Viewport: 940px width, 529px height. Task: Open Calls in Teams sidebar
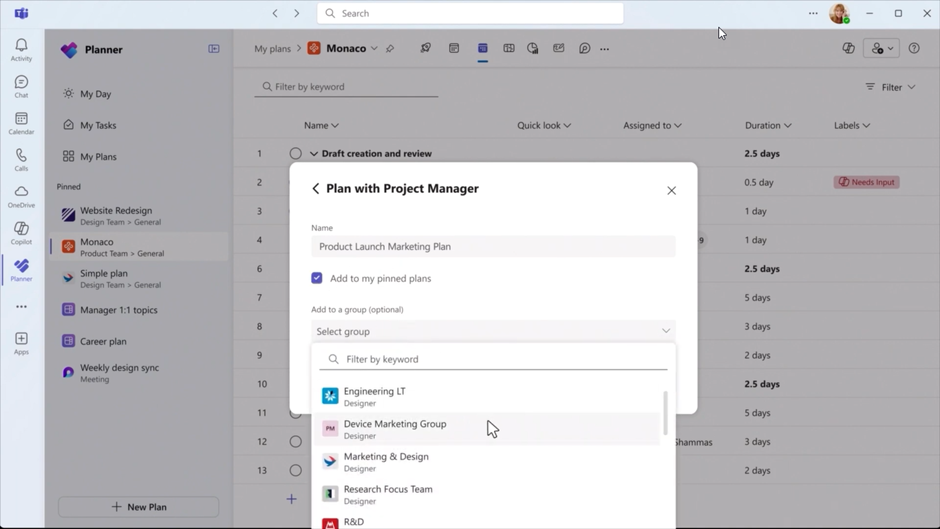(21, 160)
